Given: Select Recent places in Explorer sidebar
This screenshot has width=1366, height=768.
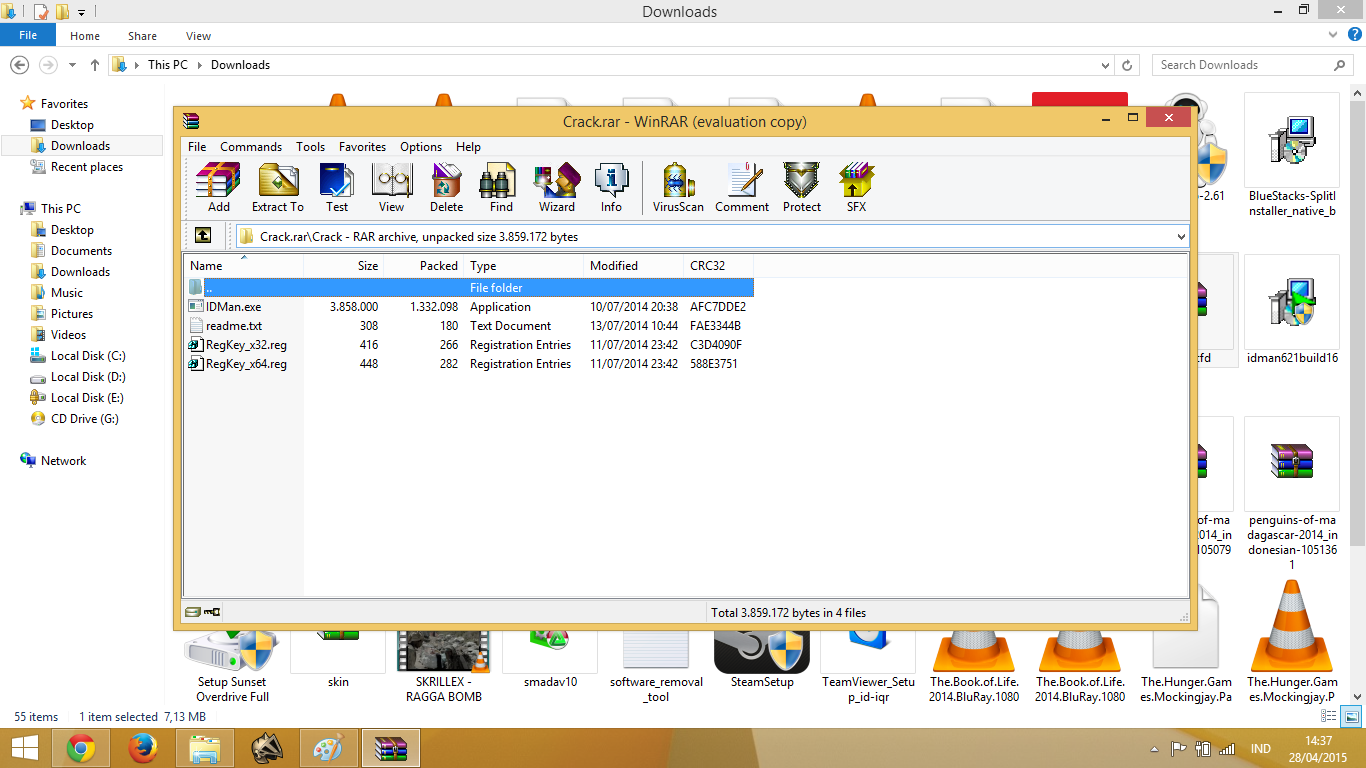Looking at the screenshot, I should coord(87,167).
